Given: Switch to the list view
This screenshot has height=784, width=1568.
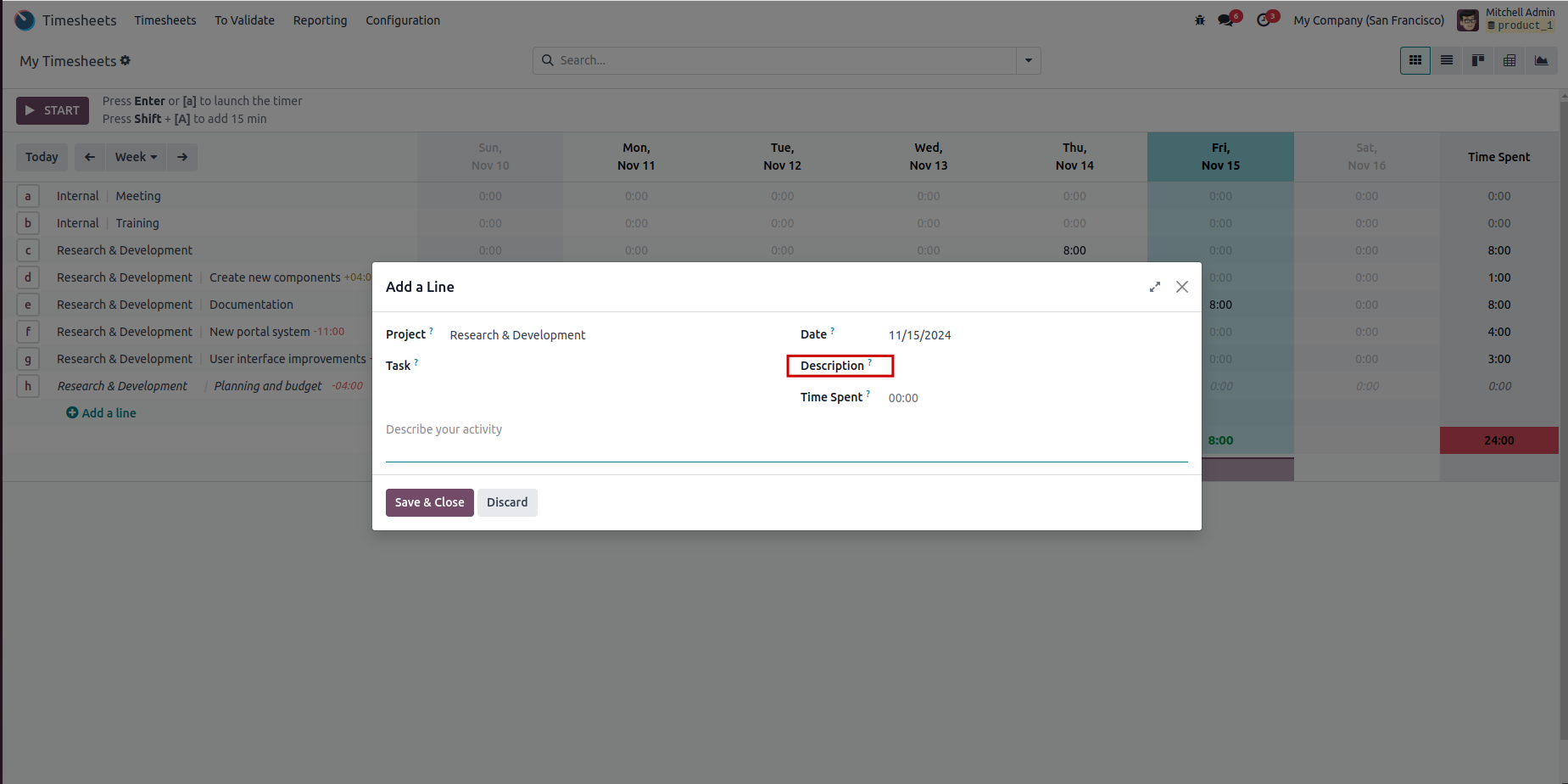Looking at the screenshot, I should [1447, 60].
